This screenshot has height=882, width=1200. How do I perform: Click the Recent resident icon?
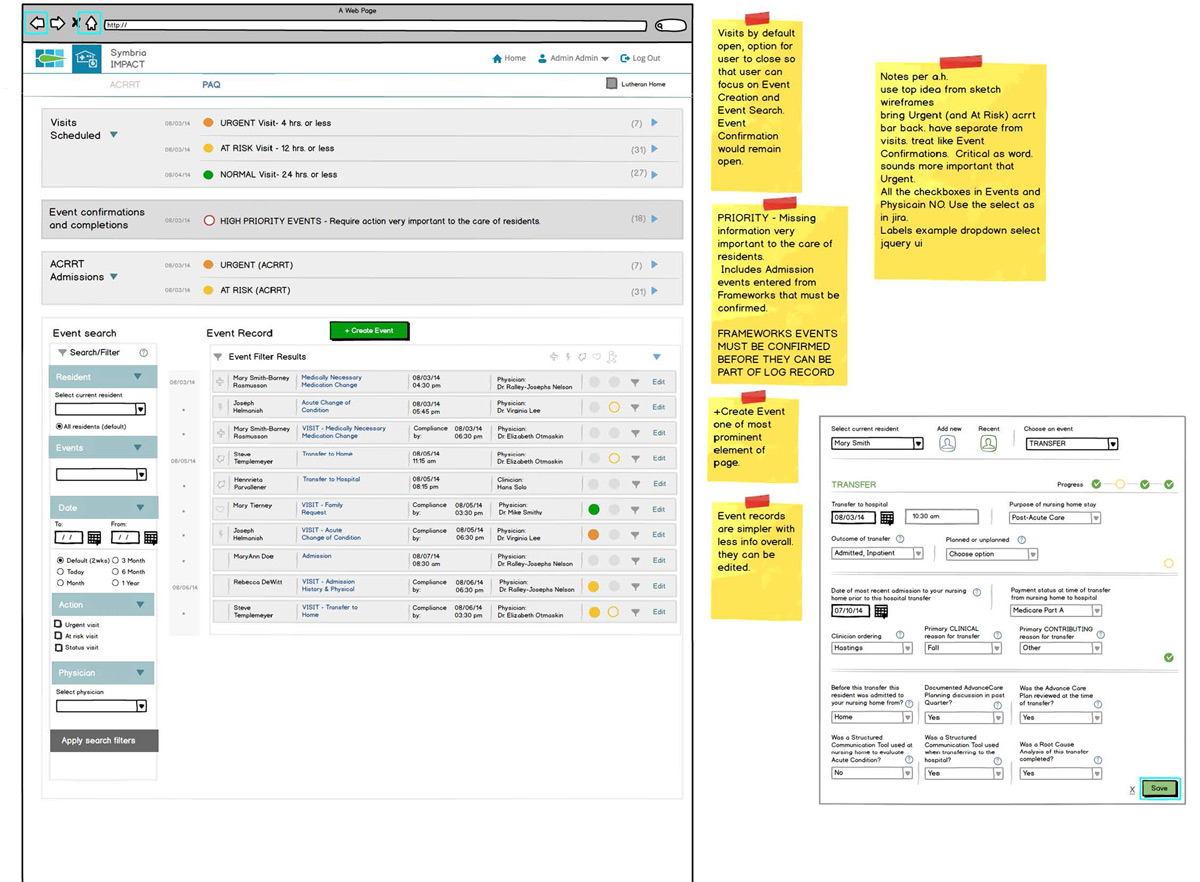[988, 444]
